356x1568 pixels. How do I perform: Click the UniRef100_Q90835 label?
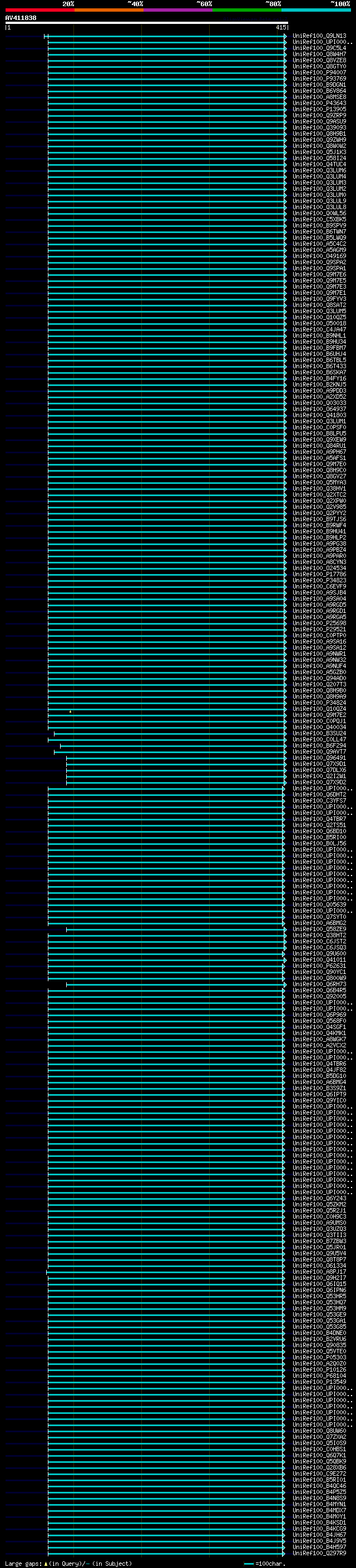319,1344
